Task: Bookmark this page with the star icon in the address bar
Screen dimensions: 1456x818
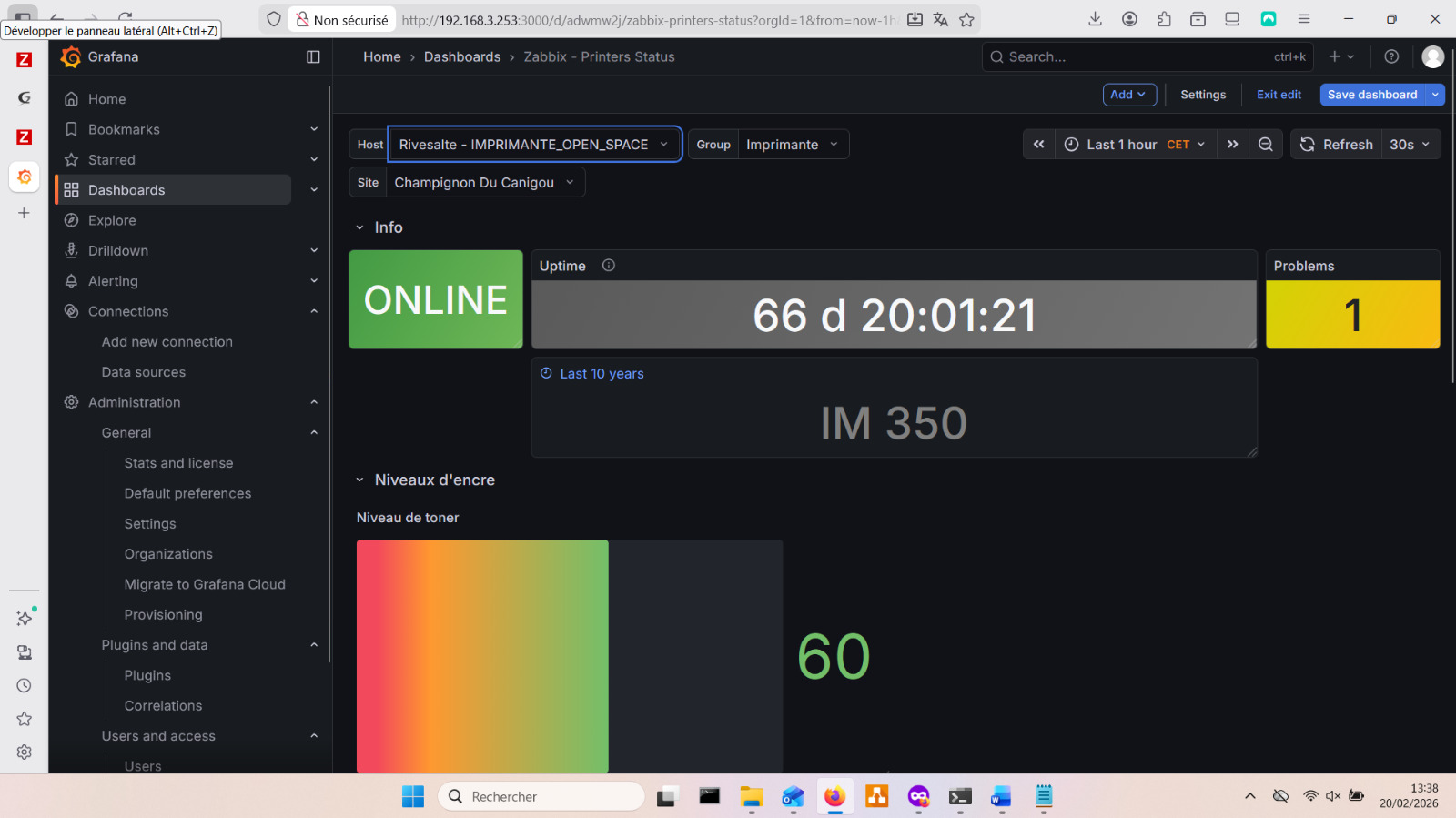Action: 966,19
